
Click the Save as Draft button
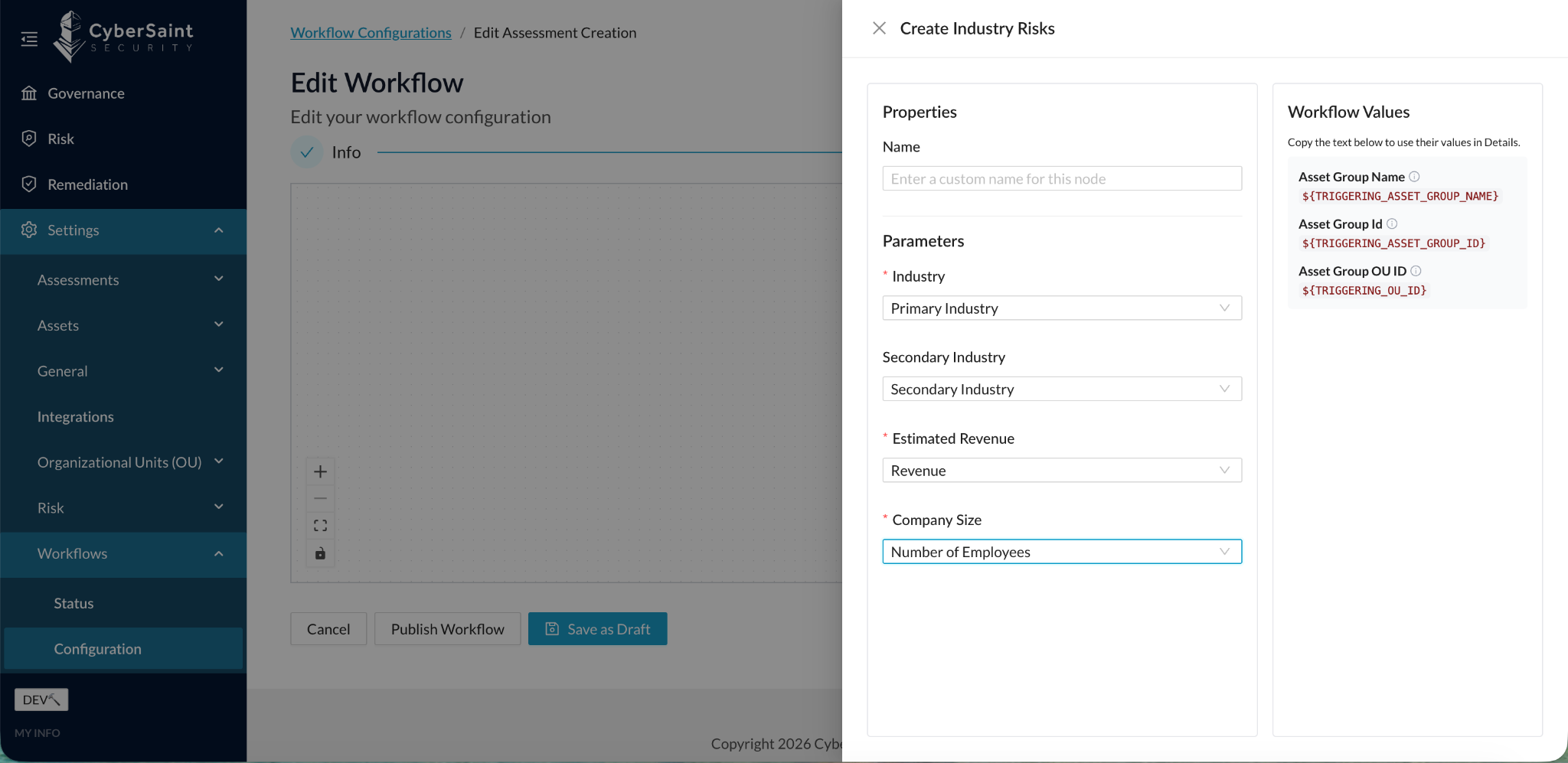coord(597,629)
